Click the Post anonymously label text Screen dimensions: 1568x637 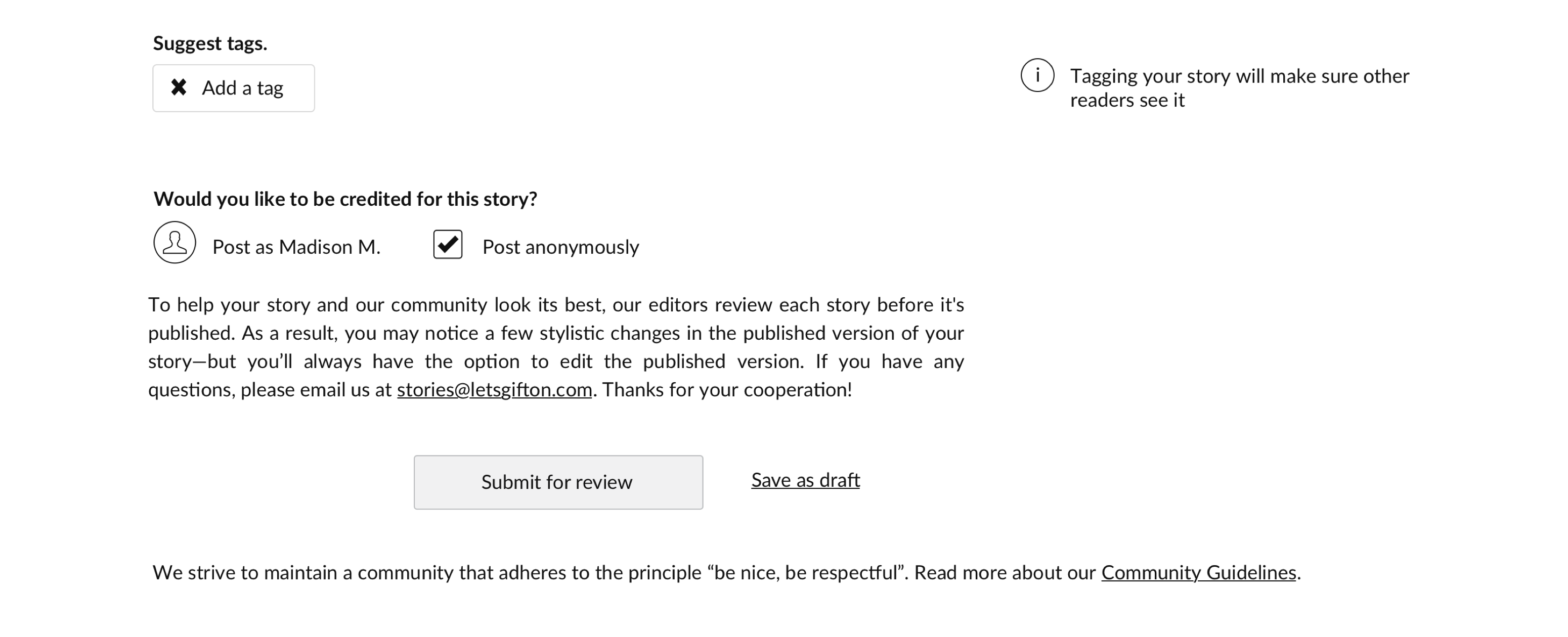click(560, 247)
